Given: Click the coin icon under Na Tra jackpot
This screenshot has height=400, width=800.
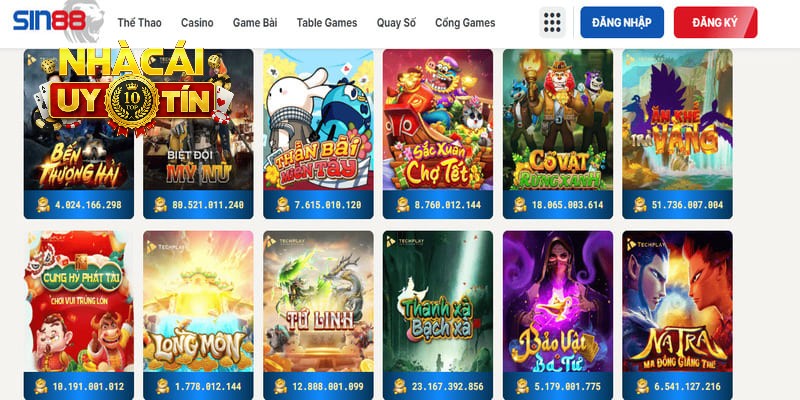Looking at the screenshot, I should point(642,386).
